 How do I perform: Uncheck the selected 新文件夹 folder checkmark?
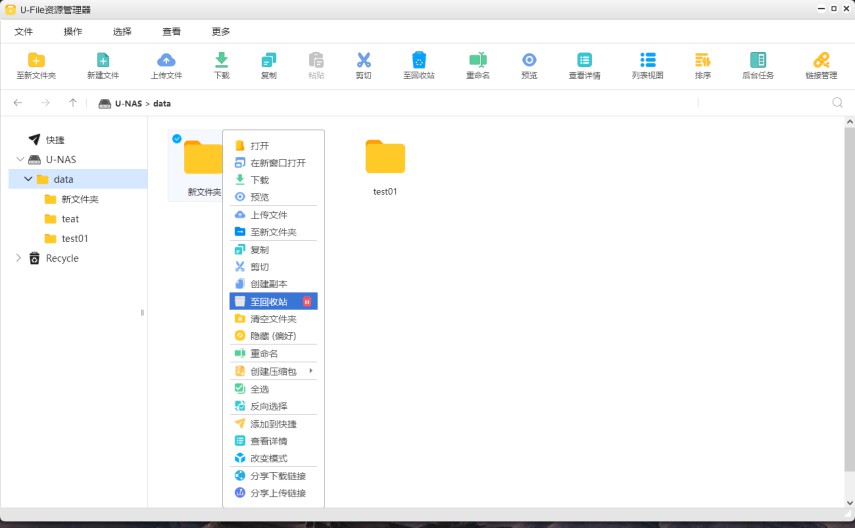(x=177, y=139)
